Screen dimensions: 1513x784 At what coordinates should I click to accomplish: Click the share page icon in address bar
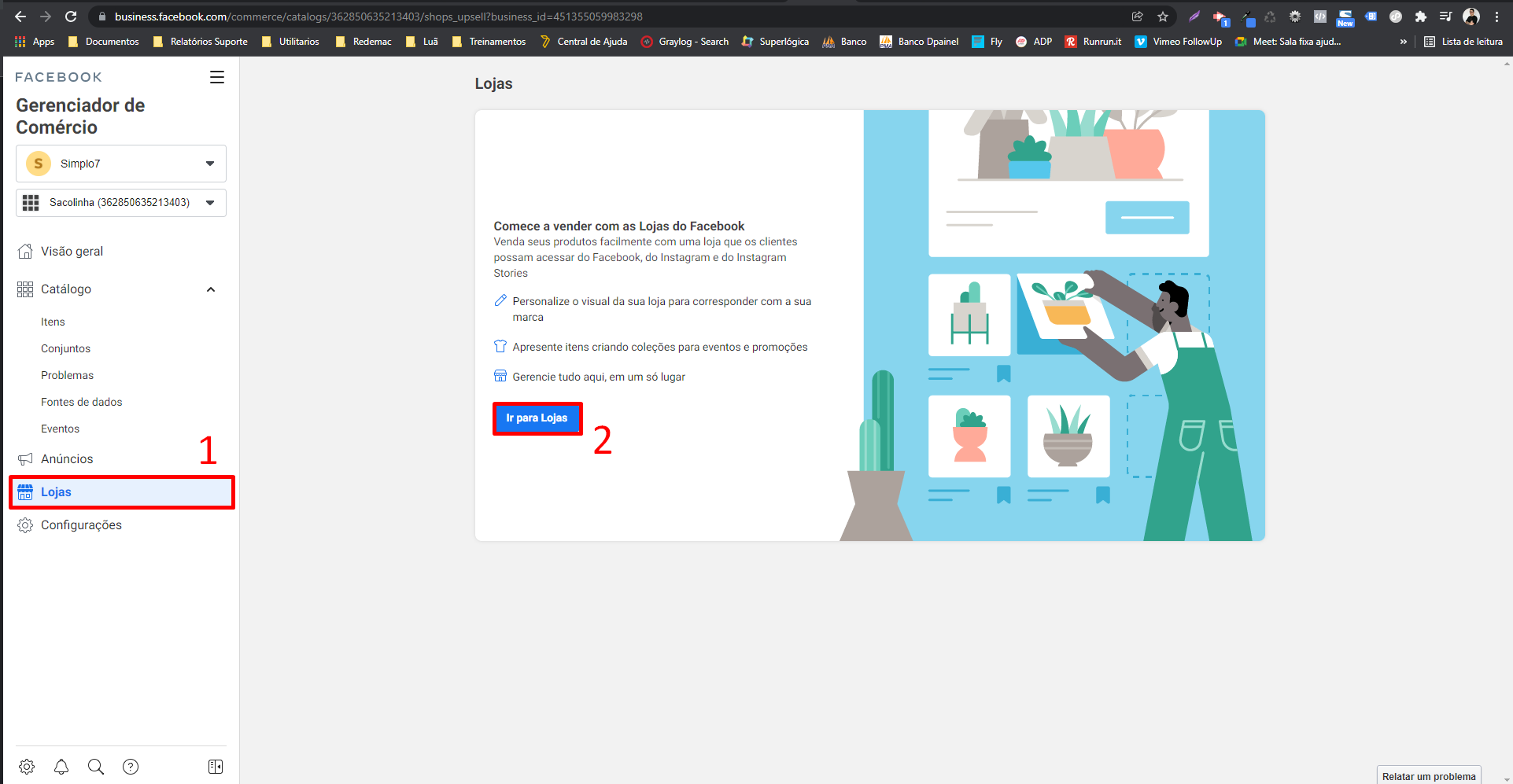coord(1138,17)
